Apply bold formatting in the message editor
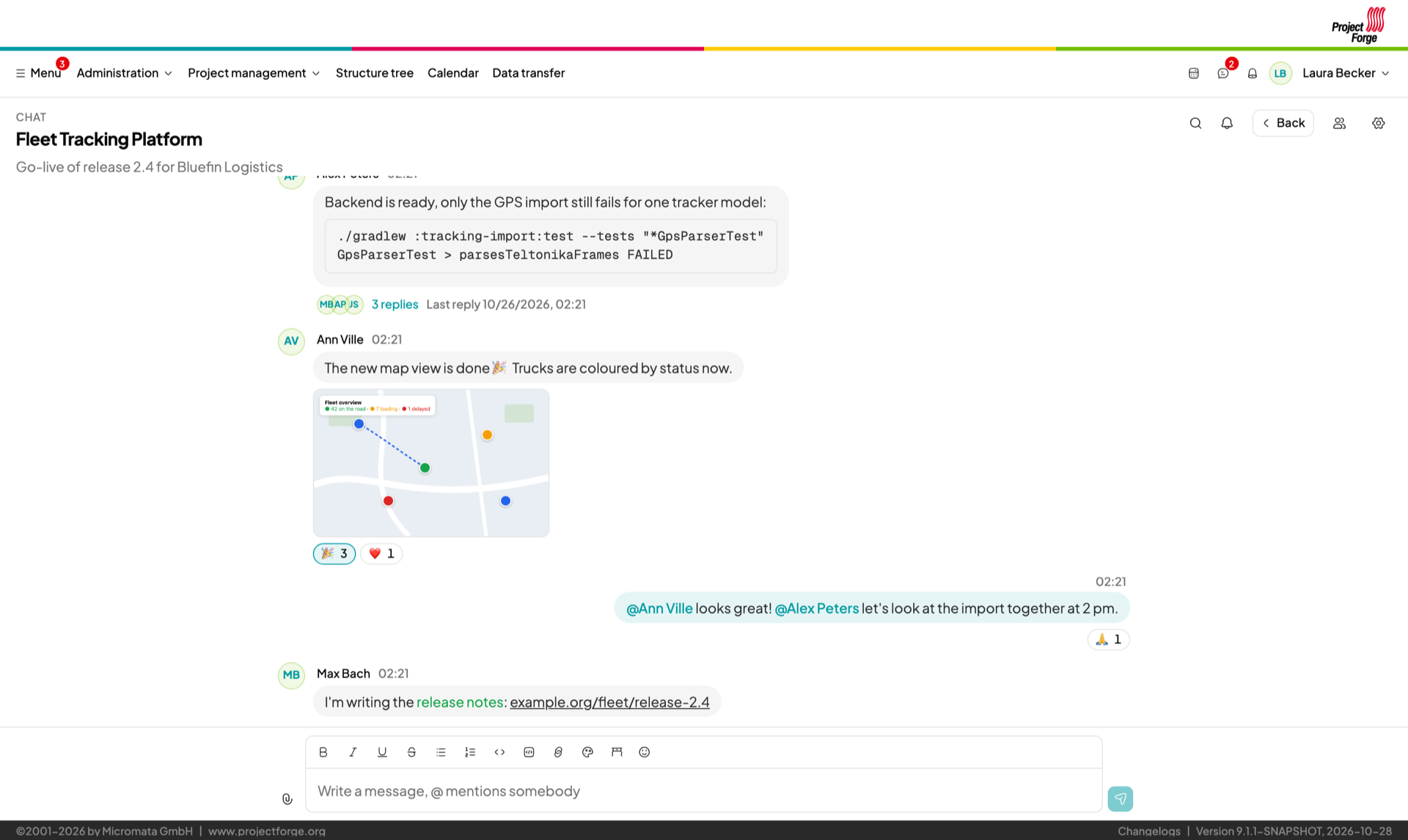1408x840 pixels. [323, 752]
